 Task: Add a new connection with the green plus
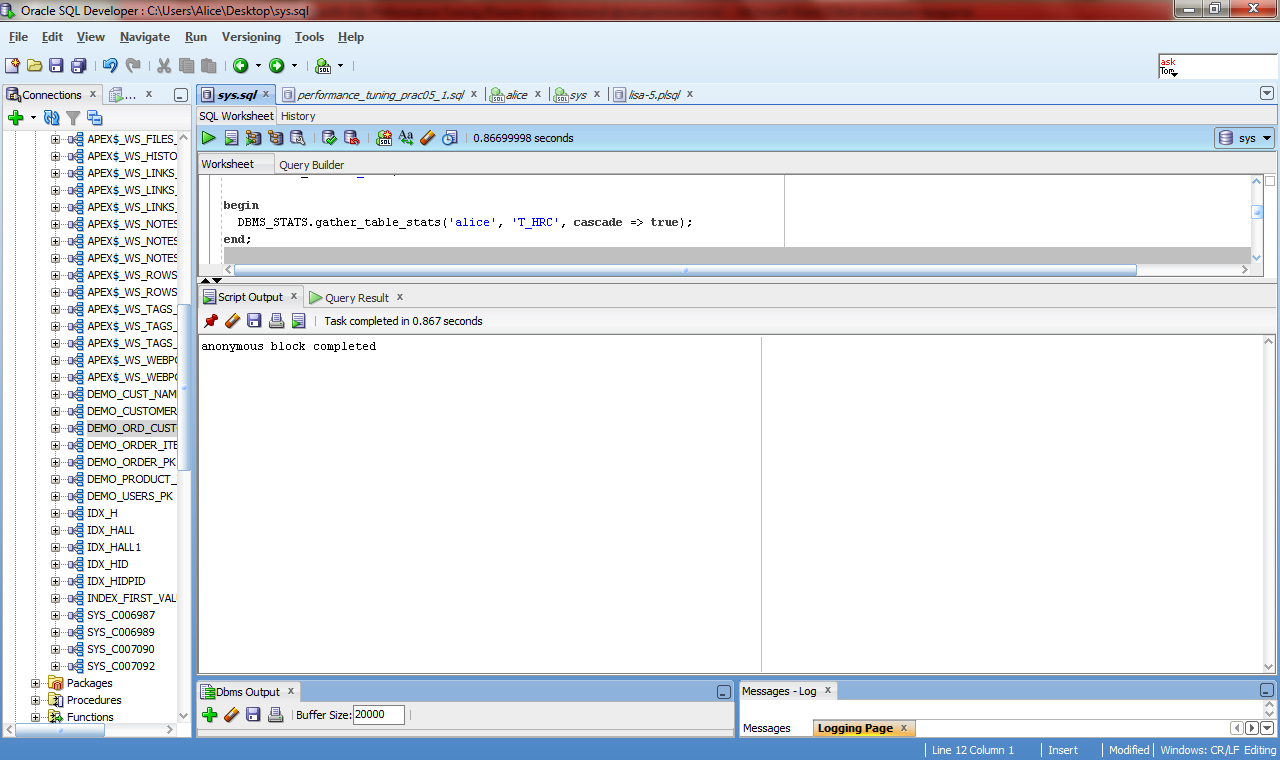[15, 118]
